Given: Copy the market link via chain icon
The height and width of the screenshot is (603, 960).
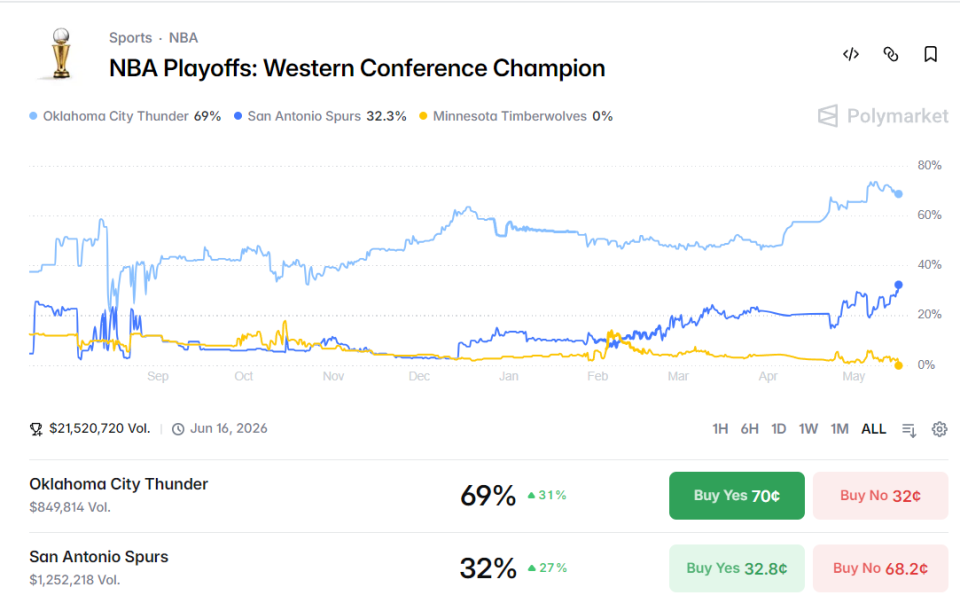Looking at the screenshot, I should tap(891, 54).
